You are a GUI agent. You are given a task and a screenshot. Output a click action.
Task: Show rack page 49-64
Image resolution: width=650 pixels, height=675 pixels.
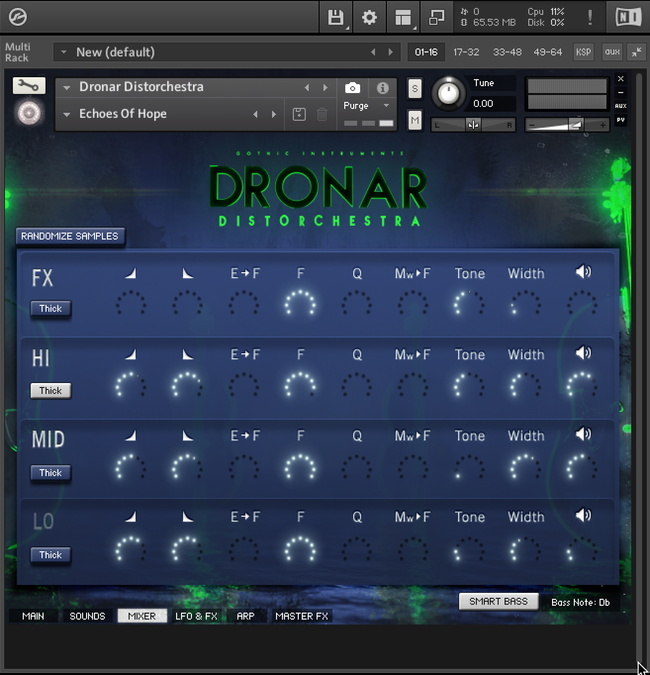(548, 52)
